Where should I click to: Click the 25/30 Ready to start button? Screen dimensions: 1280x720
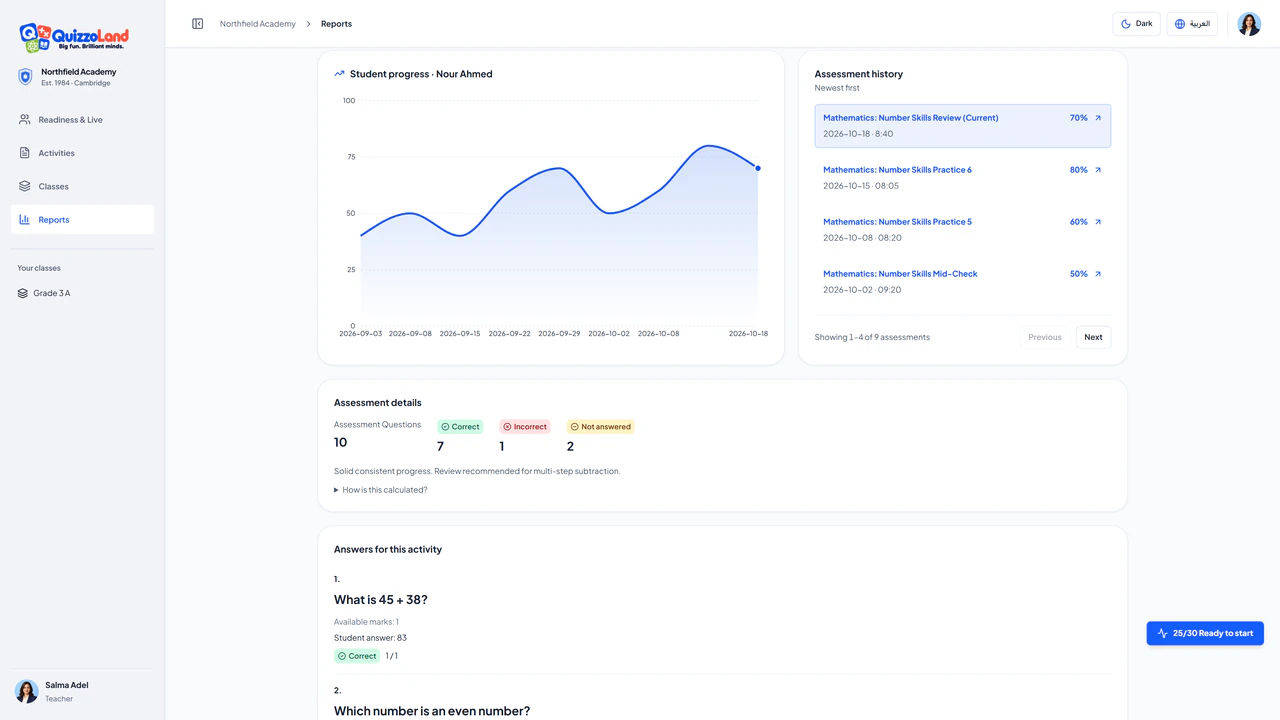[x=1205, y=633]
